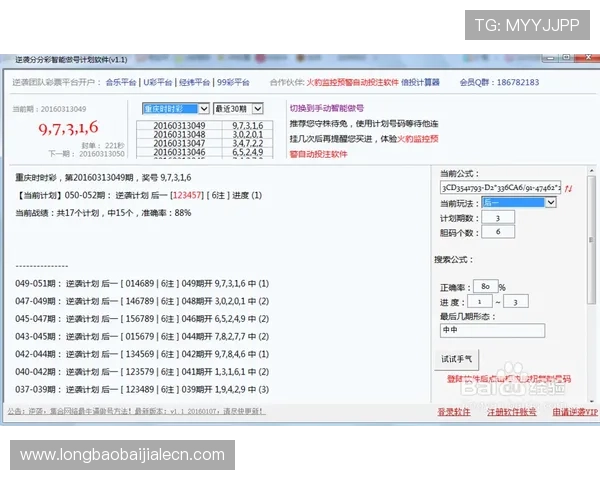Select table row 20160313046 in the draw list
The width and height of the screenshot is (600, 480).
[204, 152]
